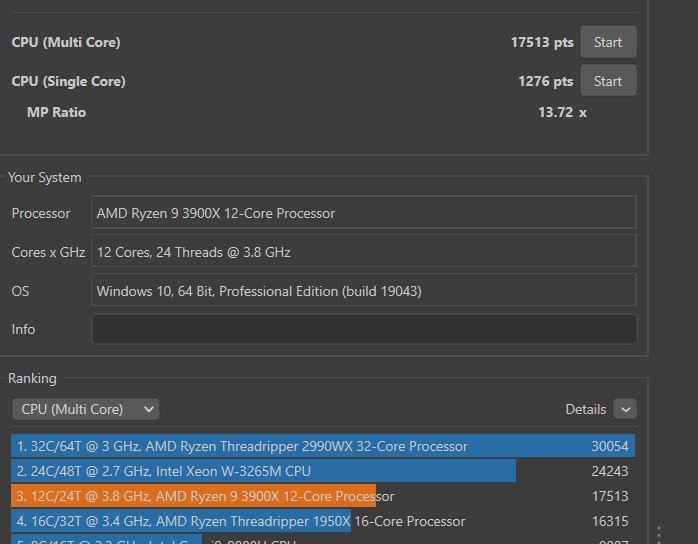This screenshot has width=698, height=544.
Task: Click the OS field showing Windows 10
Action: coord(363,291)
